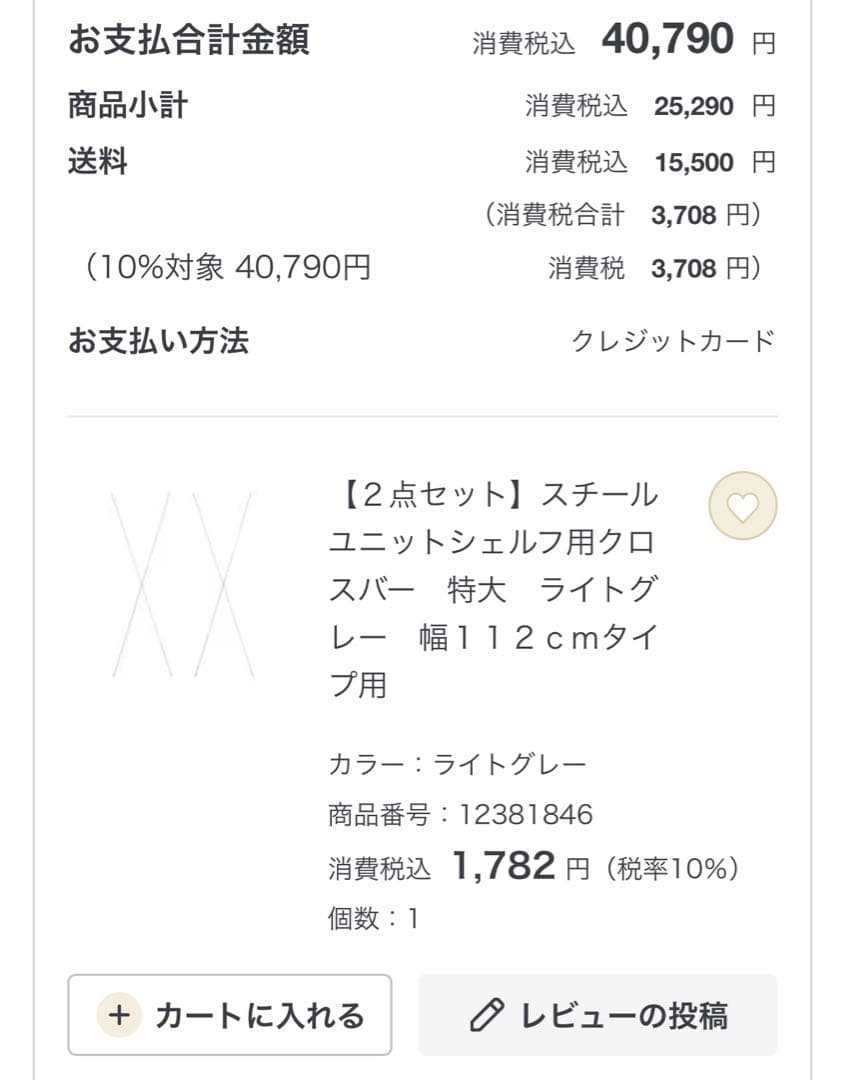
Task: Click the 40,790 円 total amount
Action: pos(686,41)
